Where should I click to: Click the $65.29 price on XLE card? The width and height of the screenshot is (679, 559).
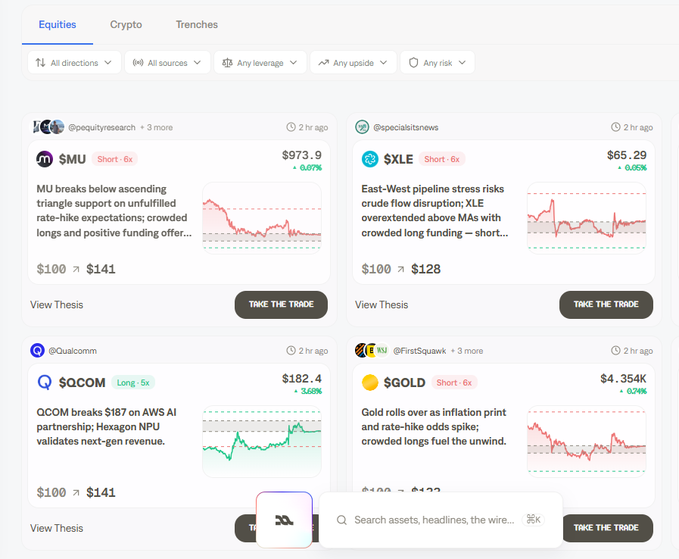coord(627,155)
